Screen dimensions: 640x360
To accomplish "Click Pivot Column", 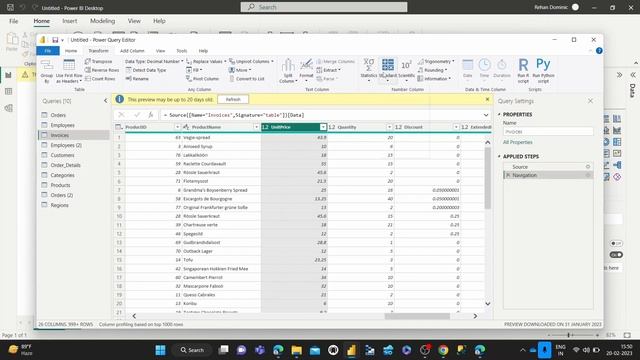I will (203, 78).
